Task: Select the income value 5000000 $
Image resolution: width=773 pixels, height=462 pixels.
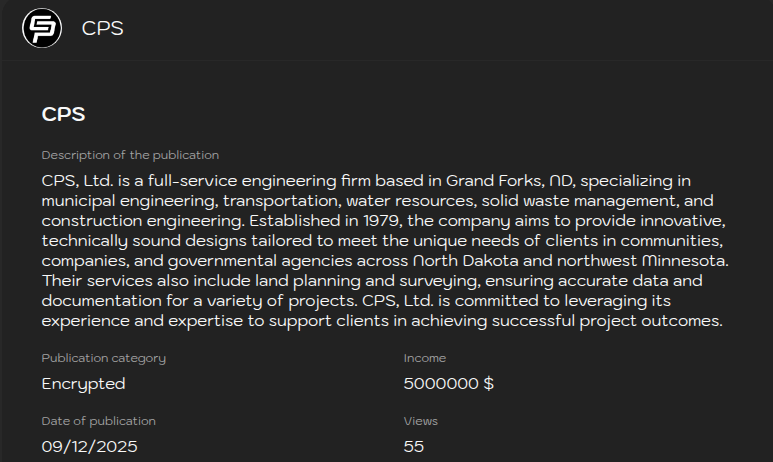Action: pyautogui.click(x=448, y=383)
